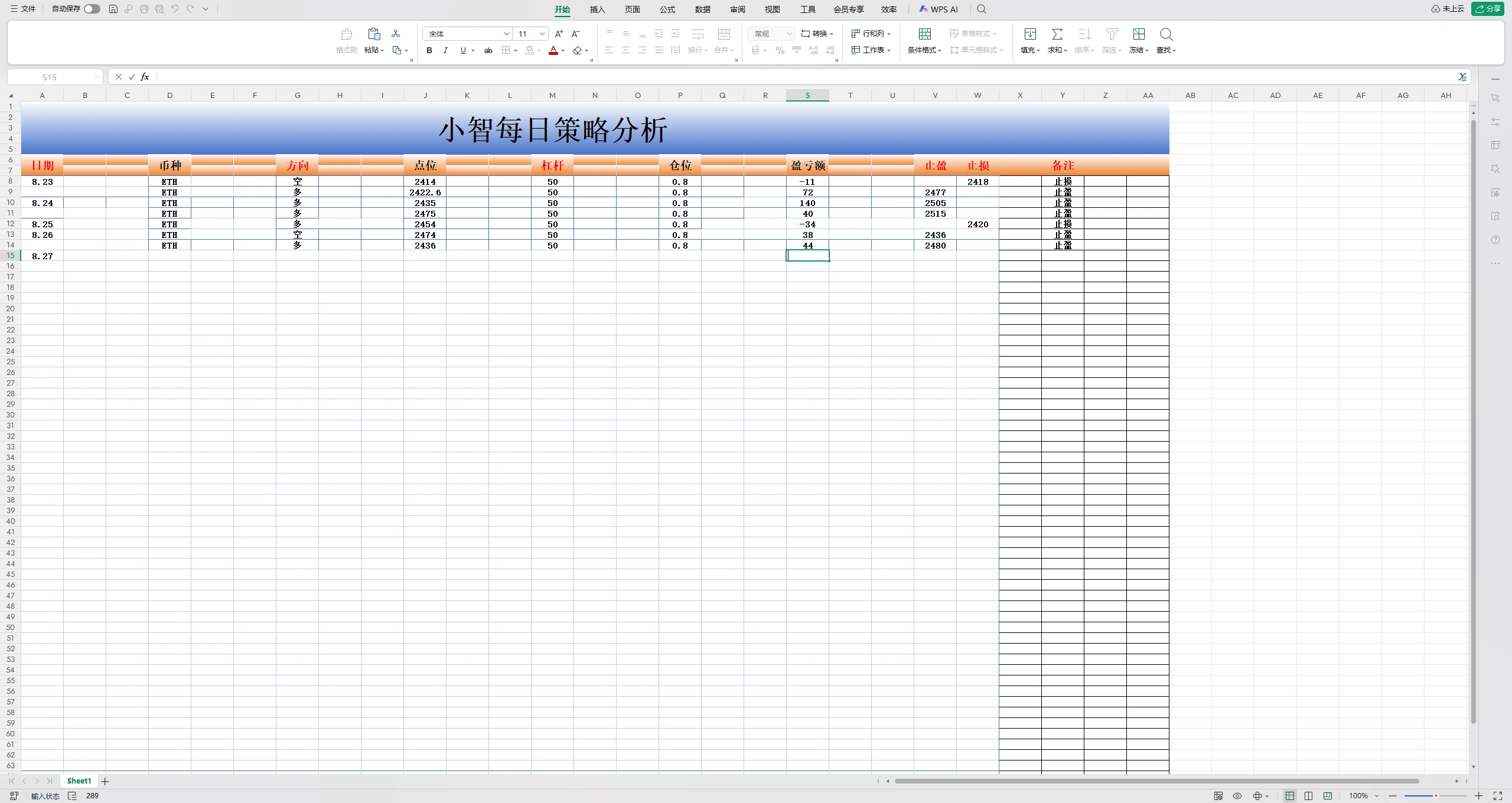The image size is (1512, 803).
Task: Select the Sheet1 sheet tab
Action: (79, 781)
